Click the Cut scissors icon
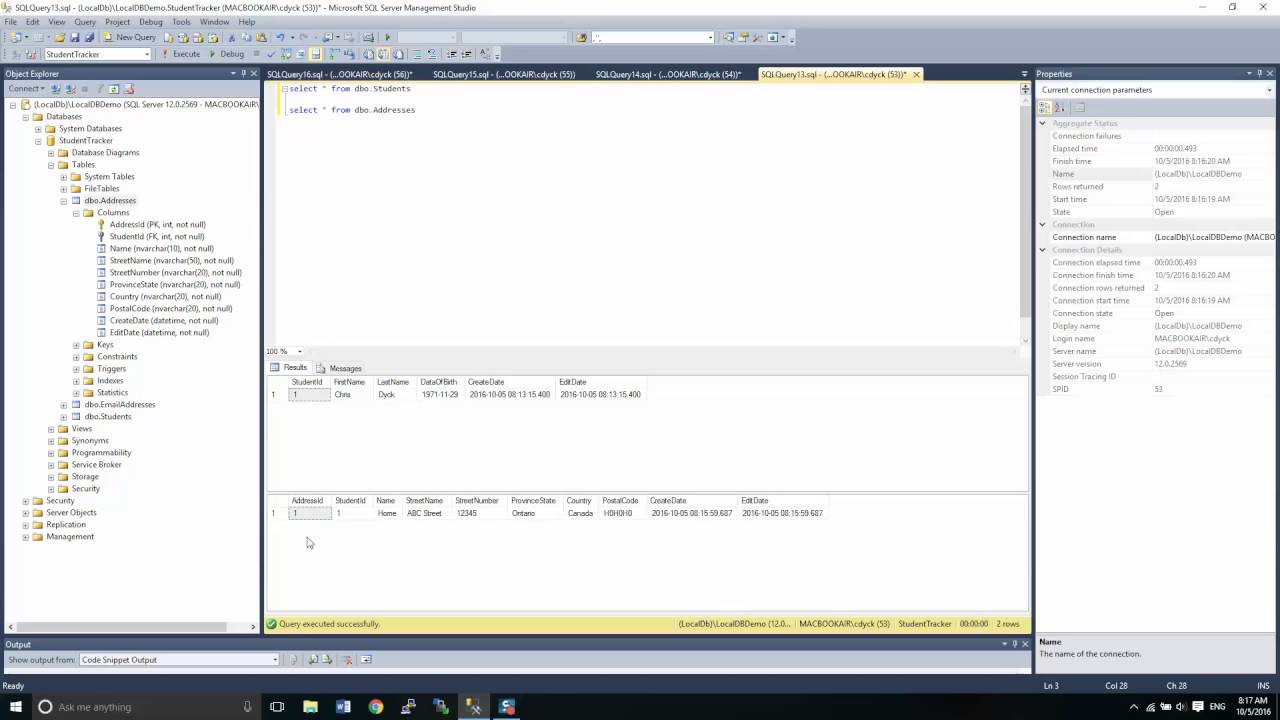This screenshot has width=1280, height=720. pos(232,37)
